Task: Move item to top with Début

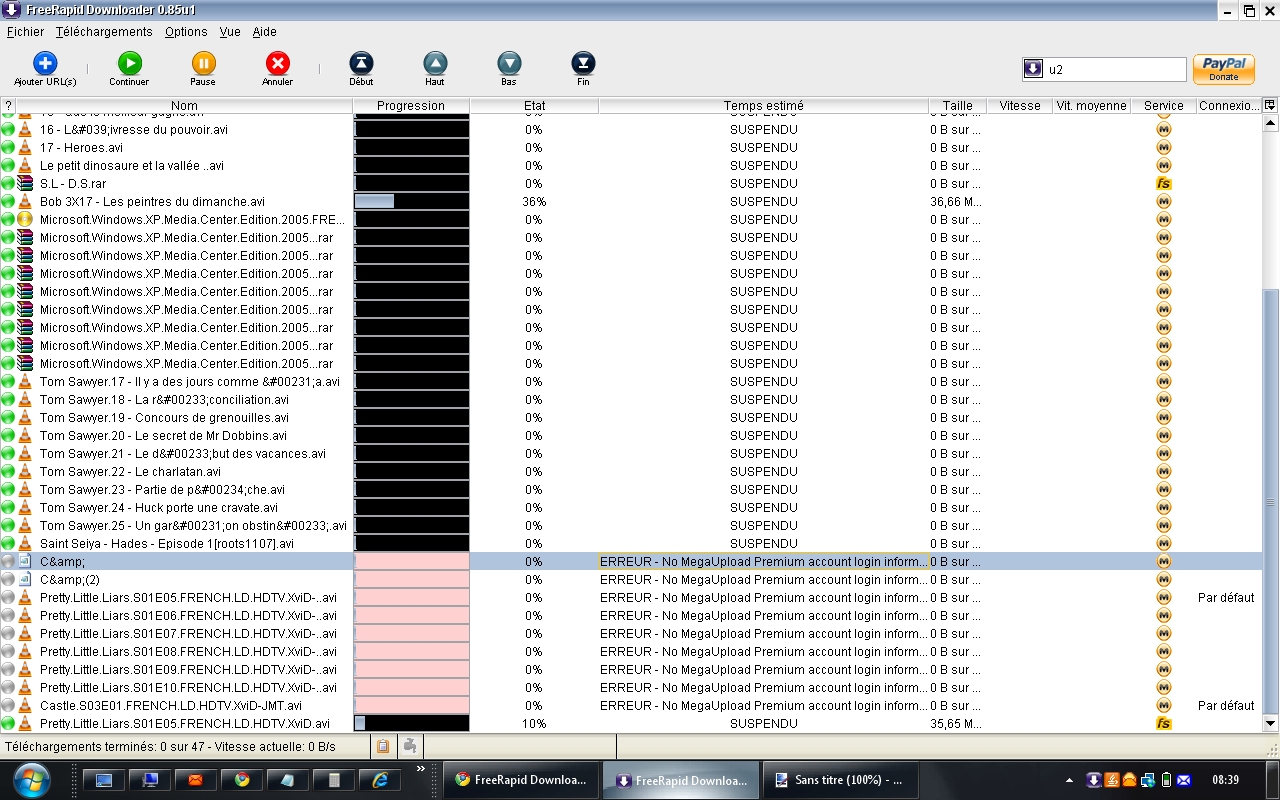Action: click(361, 64)
